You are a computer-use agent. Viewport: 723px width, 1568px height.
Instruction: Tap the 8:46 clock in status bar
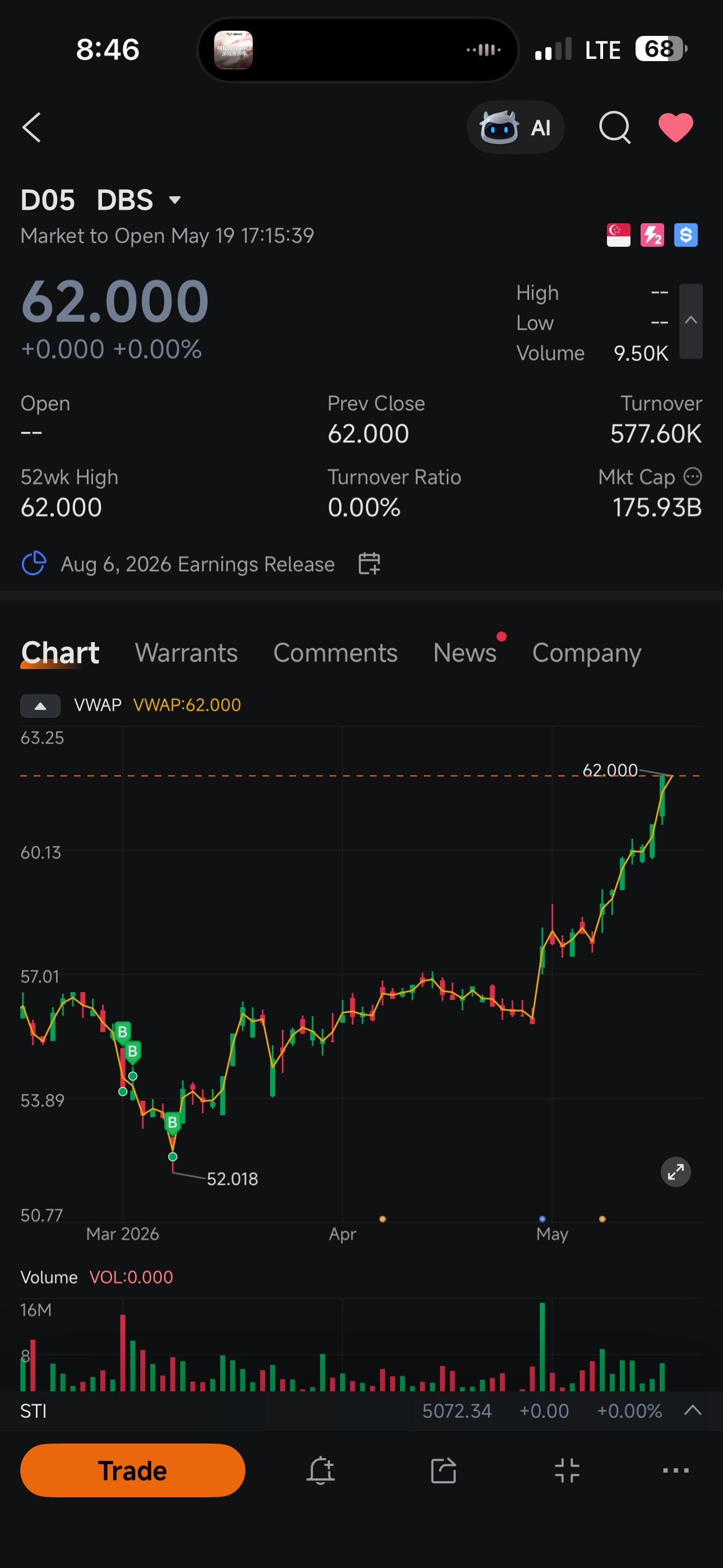[108, 49]
